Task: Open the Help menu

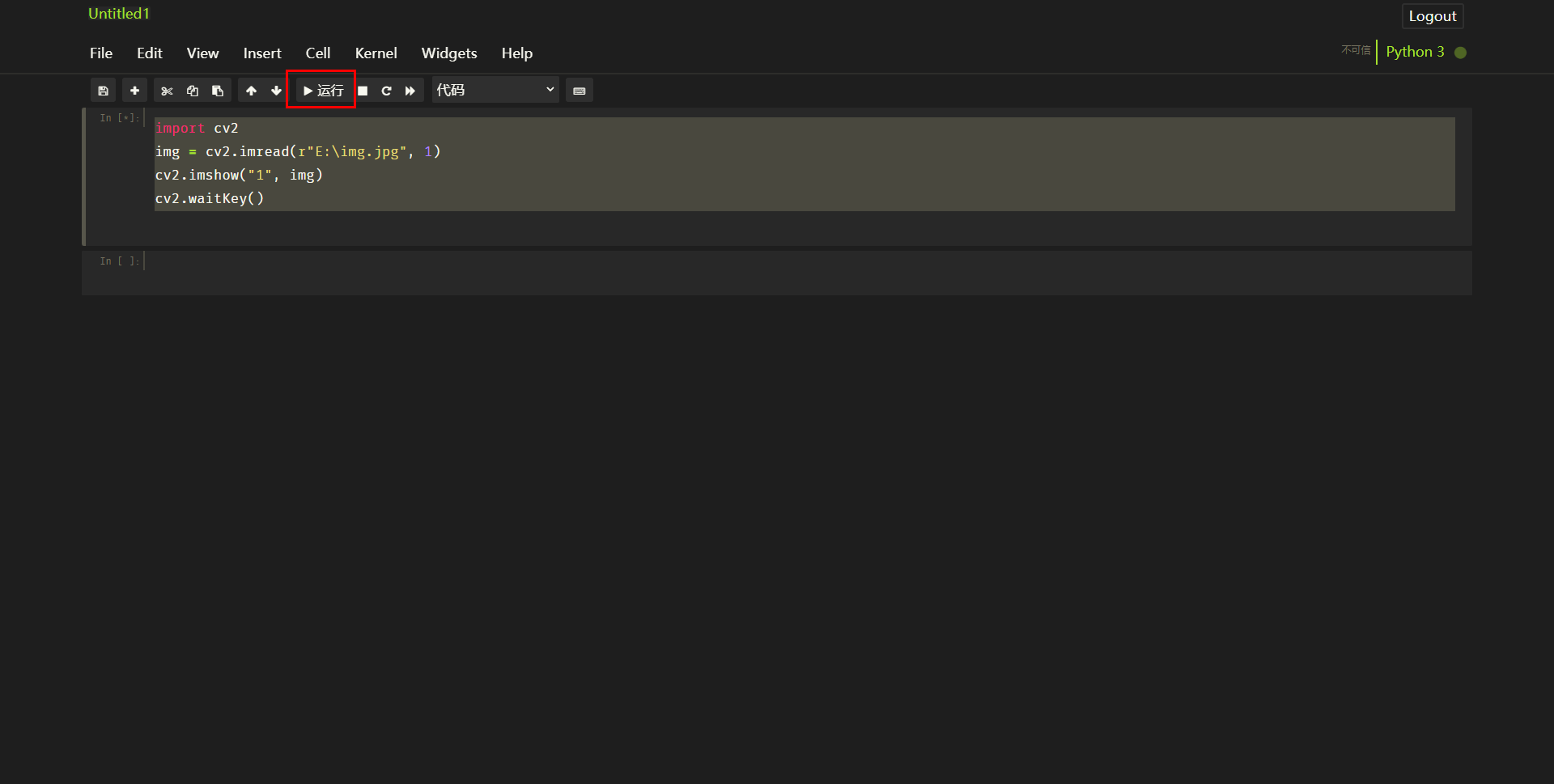Action: [517, 53]
